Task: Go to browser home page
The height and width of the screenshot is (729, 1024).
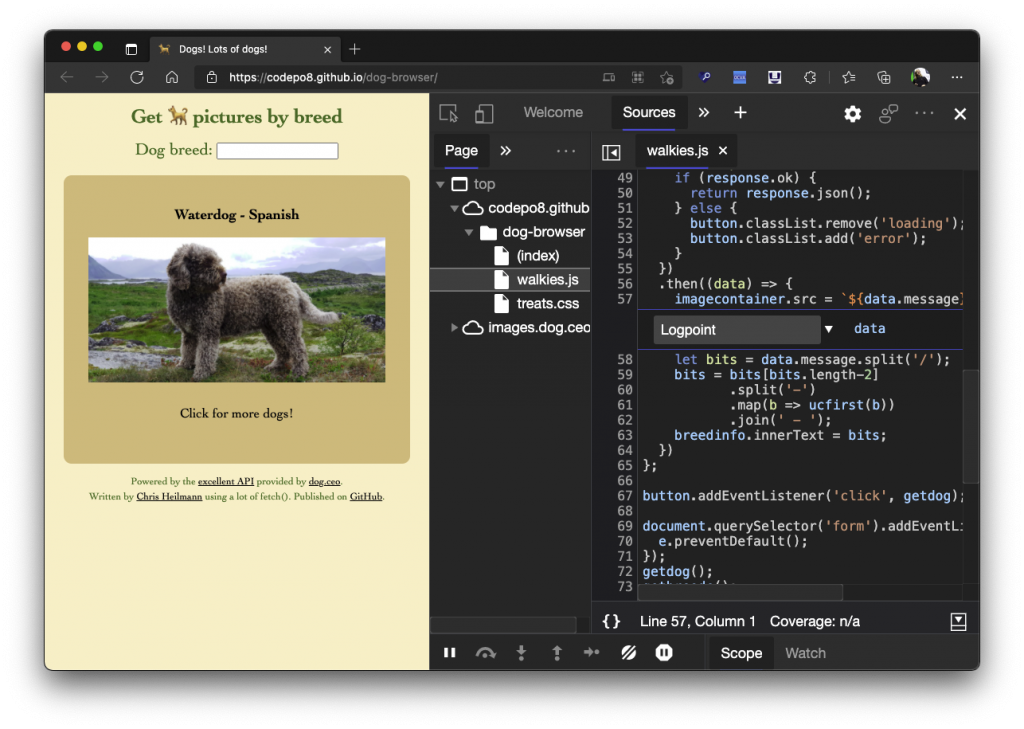Action: pyautogui.click(x=172, y=77)
